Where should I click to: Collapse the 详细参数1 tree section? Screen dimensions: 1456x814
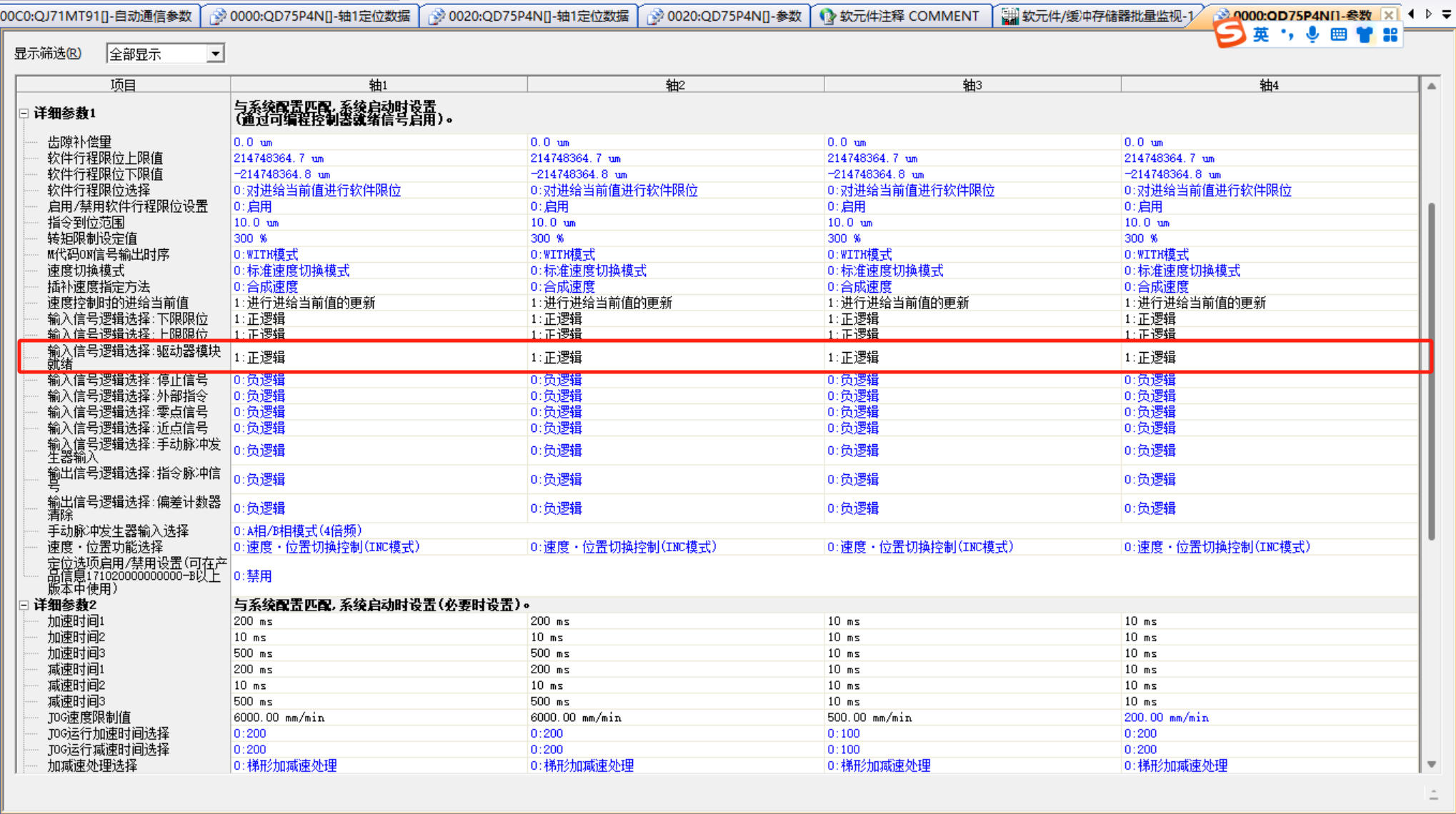pyautogui.click(x=24, y=113)
